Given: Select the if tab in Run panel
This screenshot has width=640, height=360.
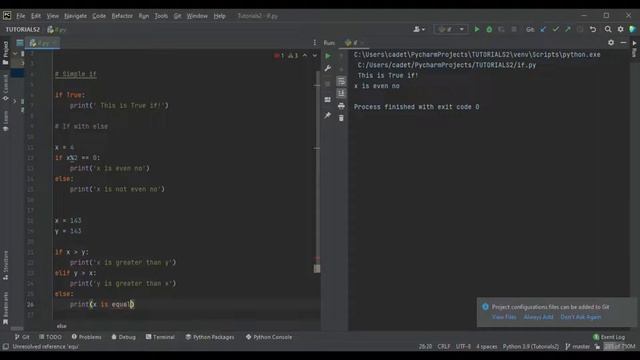Looking at the screenshot, I should (x=354, y=43).
